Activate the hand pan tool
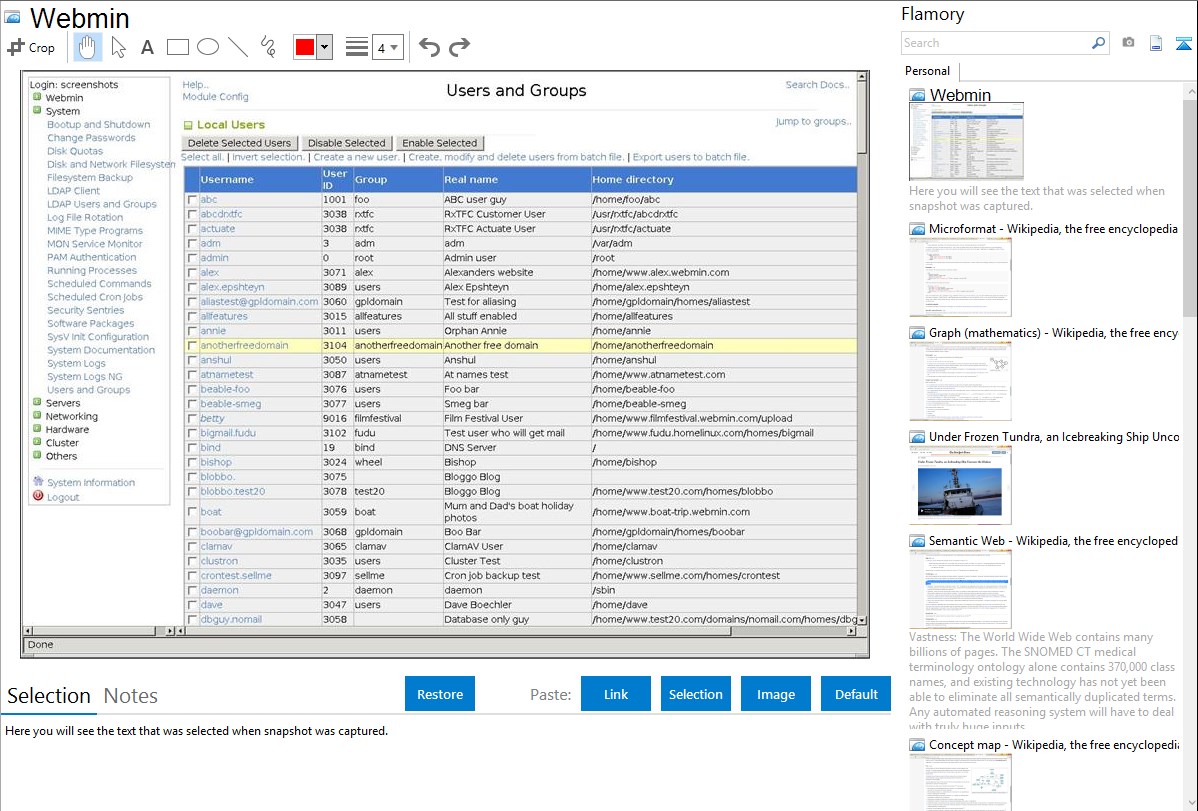Viewport: 1198px width, 811px height. tap(87, 47)
